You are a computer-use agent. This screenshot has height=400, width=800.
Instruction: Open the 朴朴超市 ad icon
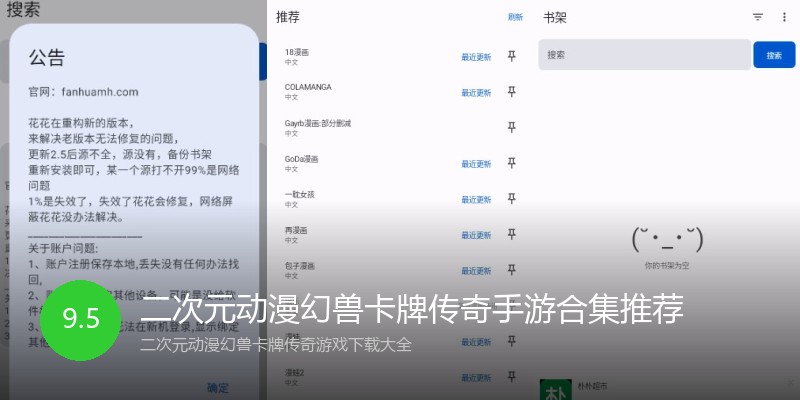click(x=556, y=389)
